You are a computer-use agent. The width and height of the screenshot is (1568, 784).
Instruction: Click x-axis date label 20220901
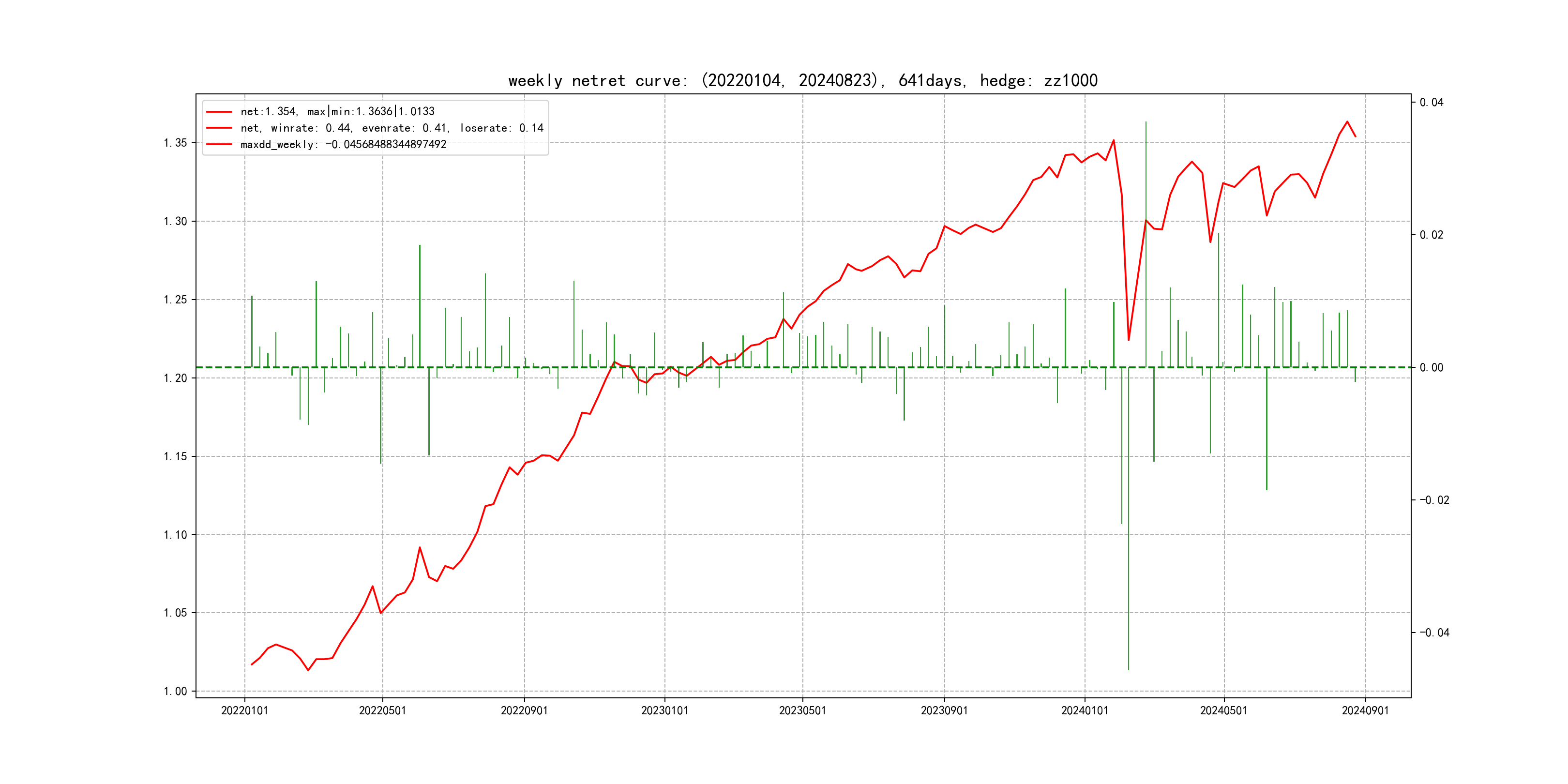pos(524,710)
